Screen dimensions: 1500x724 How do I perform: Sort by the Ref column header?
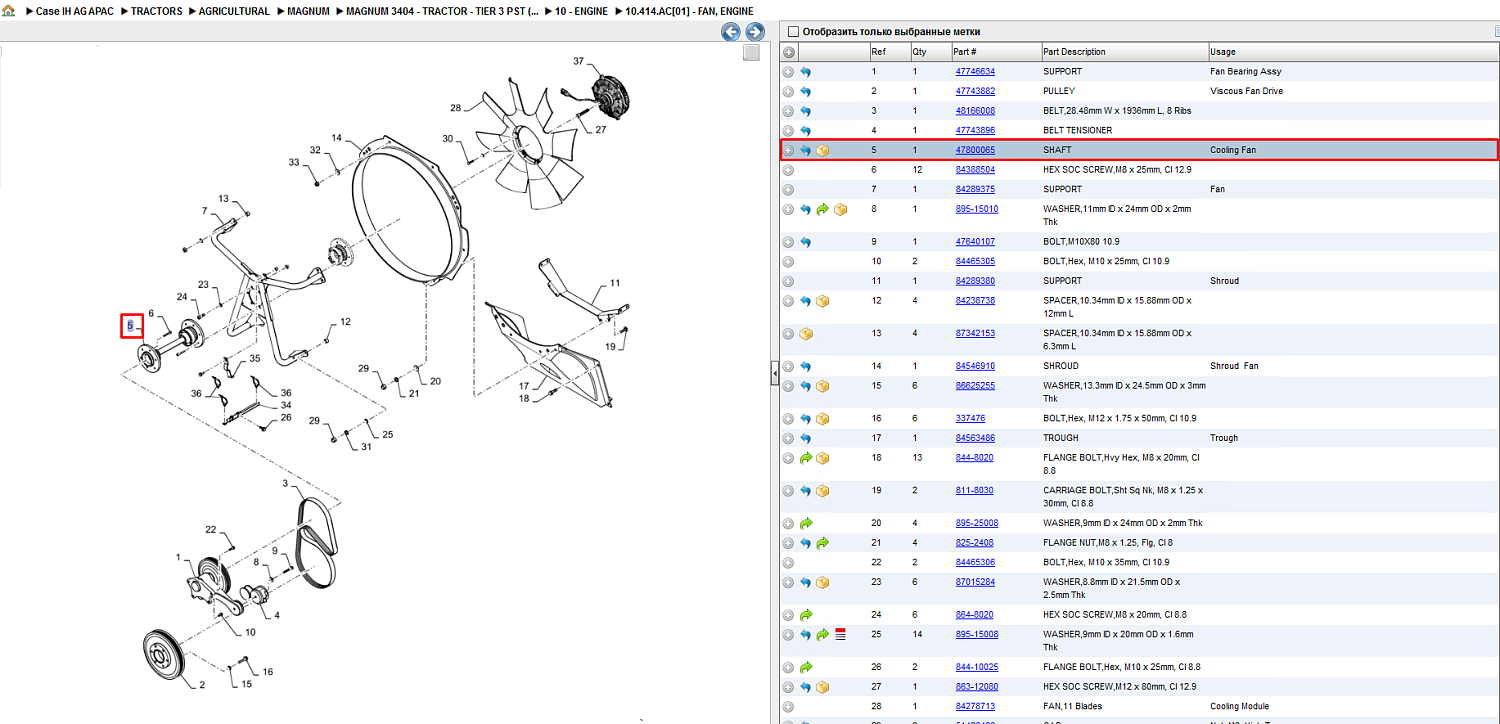point(889,52)
